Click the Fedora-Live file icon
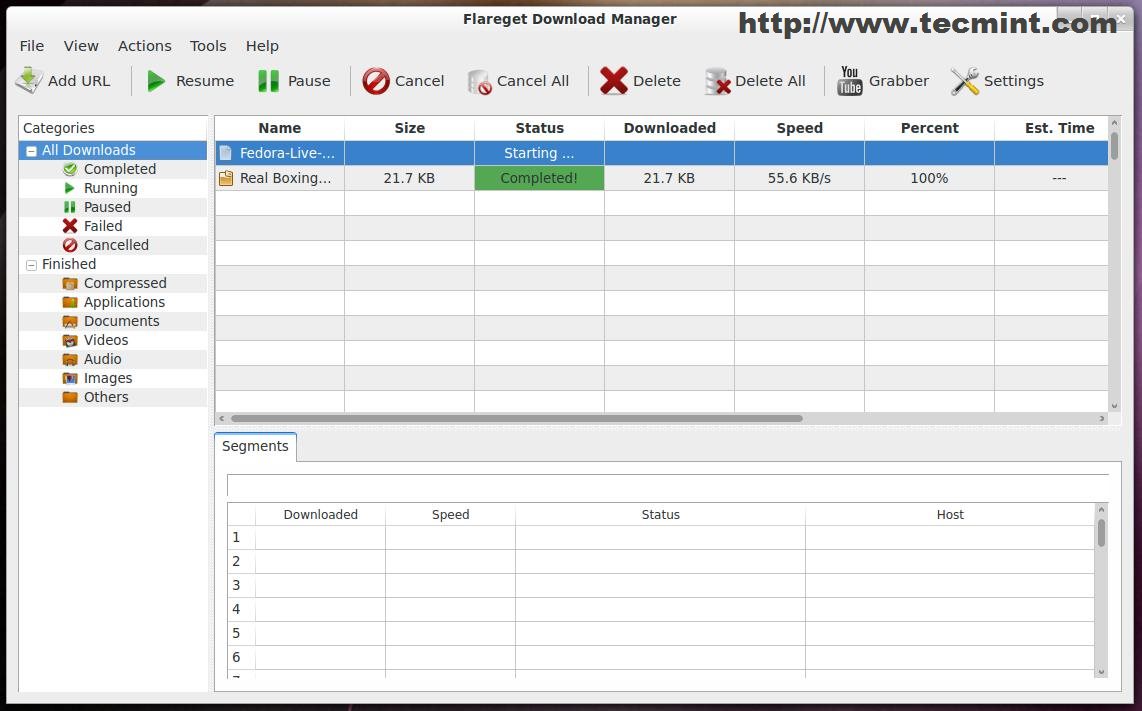Screen dimensions: 1142x711 pyautogui.click(x=226, y=153)
